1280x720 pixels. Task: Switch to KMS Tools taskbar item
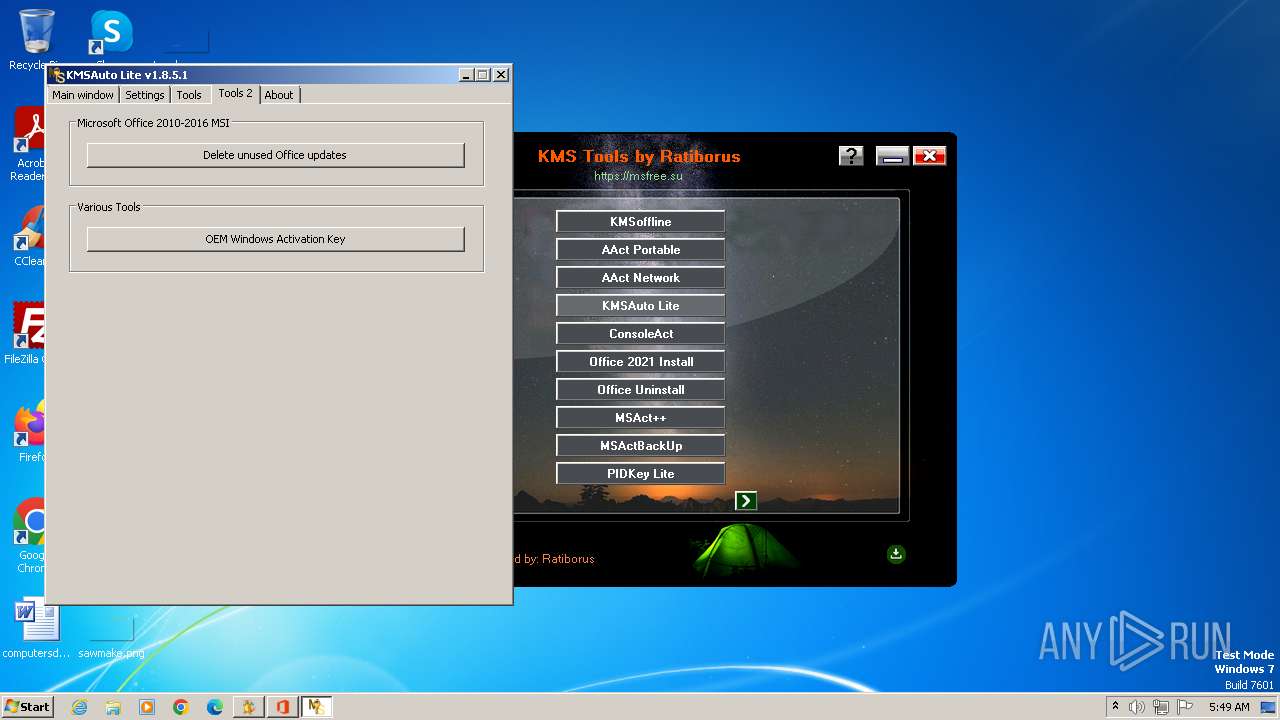pos(249,707)
